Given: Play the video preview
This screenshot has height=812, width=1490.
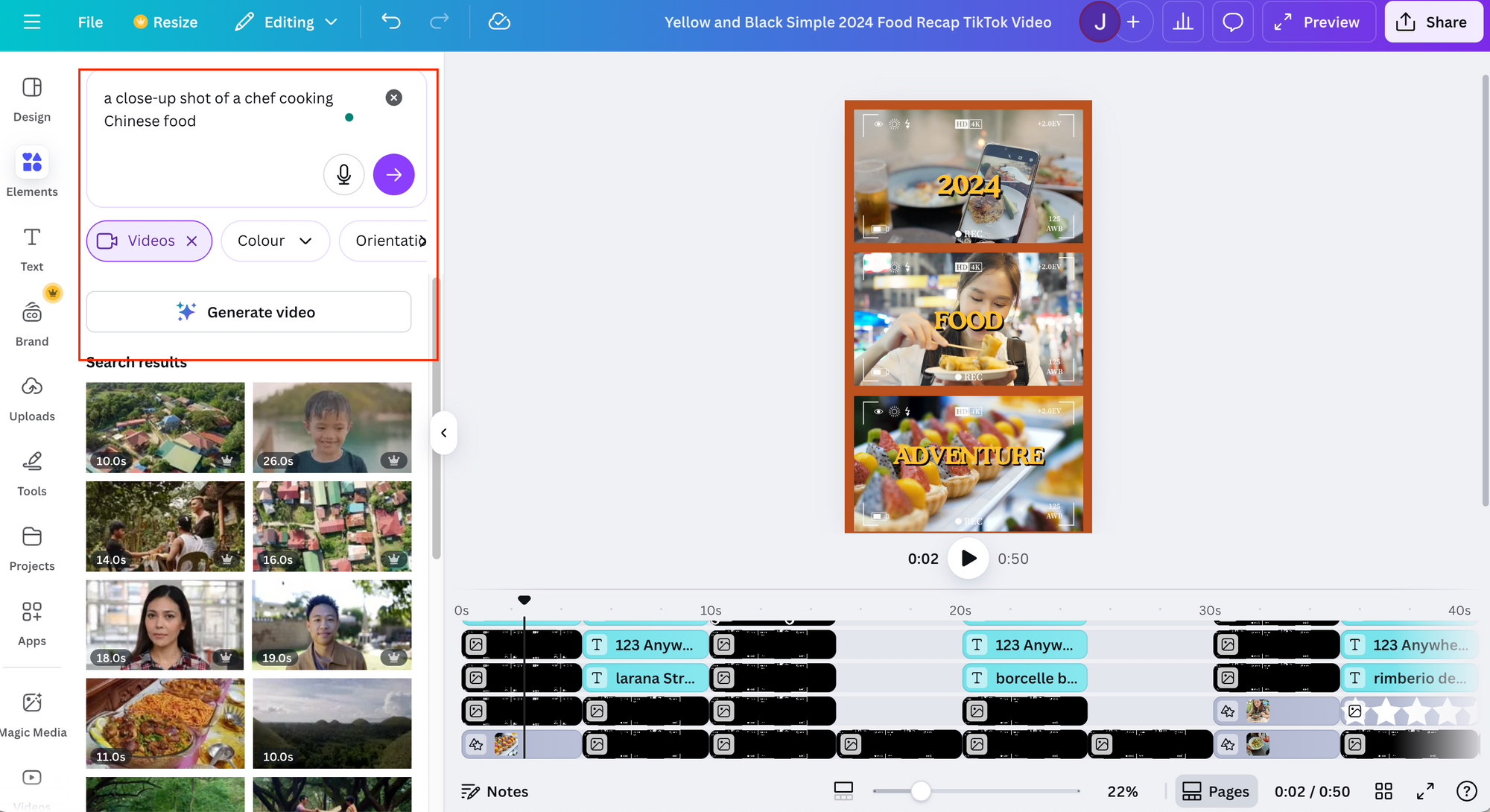Looking at the screenshot, I should tap(968, 558).
